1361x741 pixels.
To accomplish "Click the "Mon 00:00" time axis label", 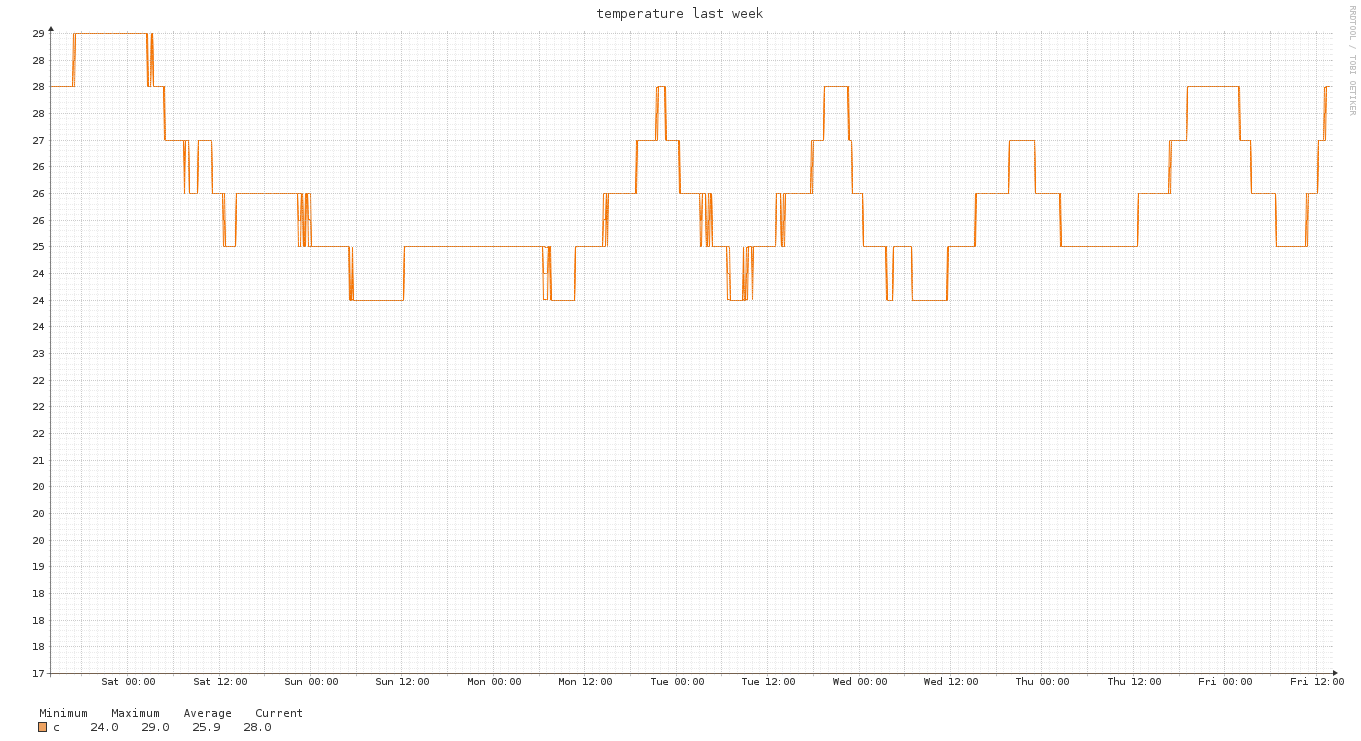I will point(494,682).
